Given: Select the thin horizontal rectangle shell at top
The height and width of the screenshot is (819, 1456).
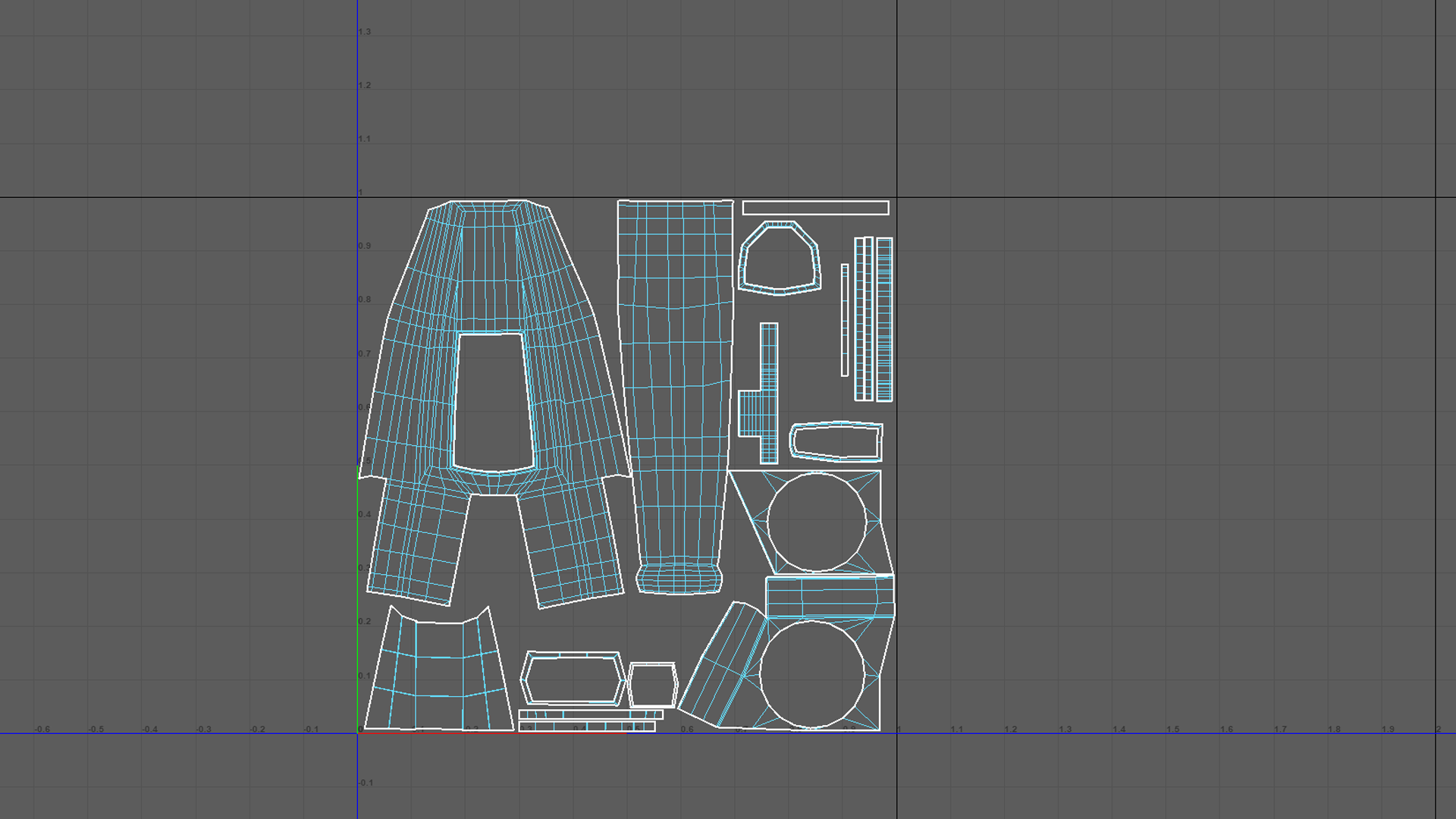Looking at the screenshot, I should 815,208.
